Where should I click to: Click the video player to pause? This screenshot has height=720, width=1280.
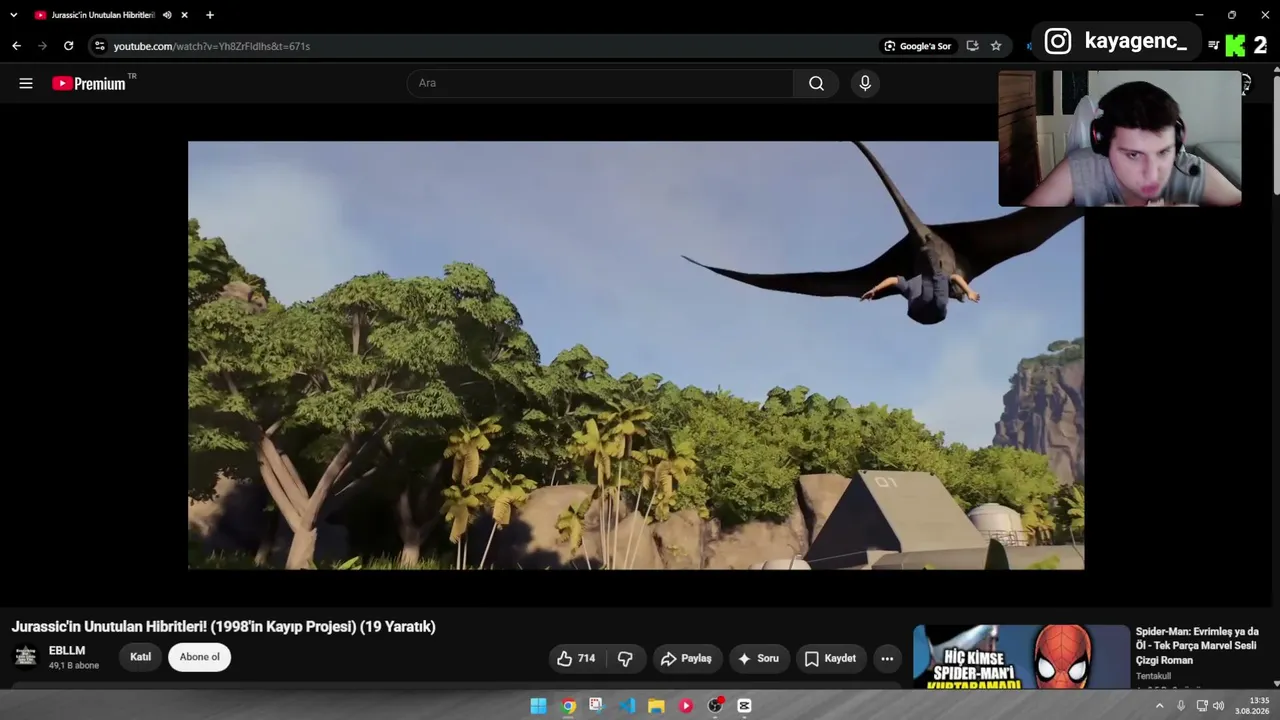click(636, 355)
